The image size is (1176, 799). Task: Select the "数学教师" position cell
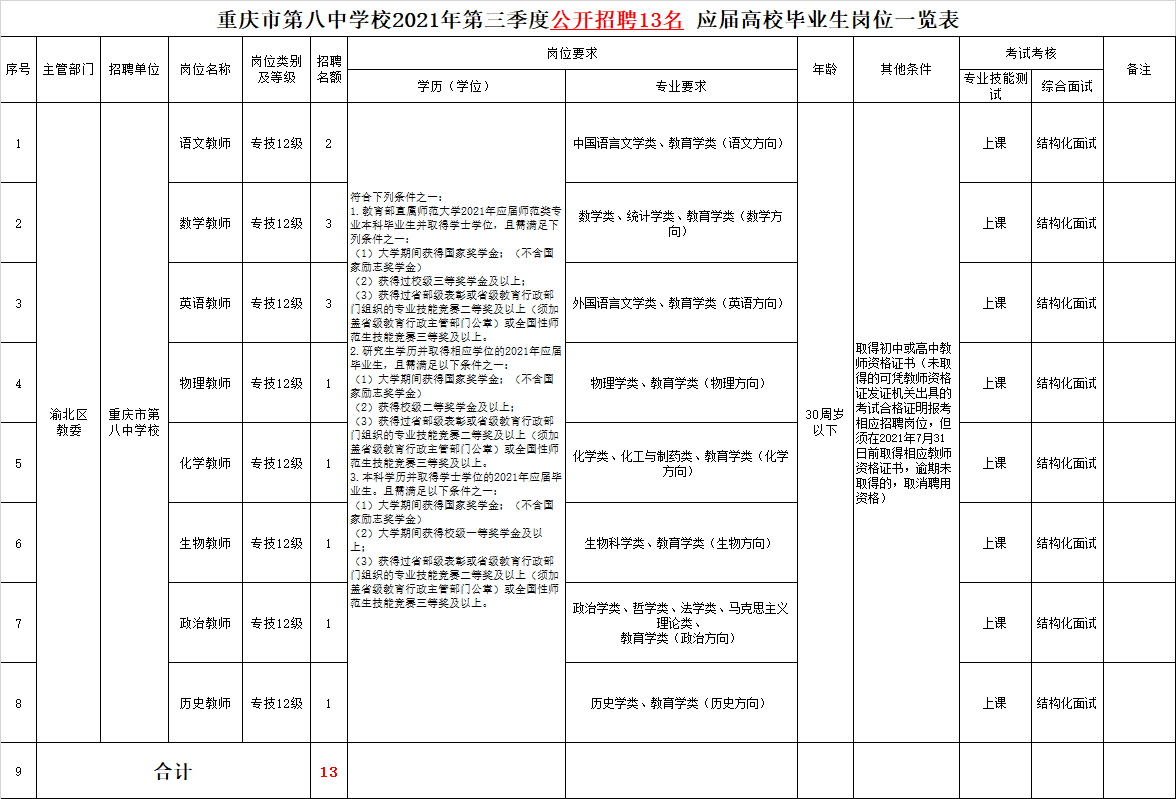(206, 224)
